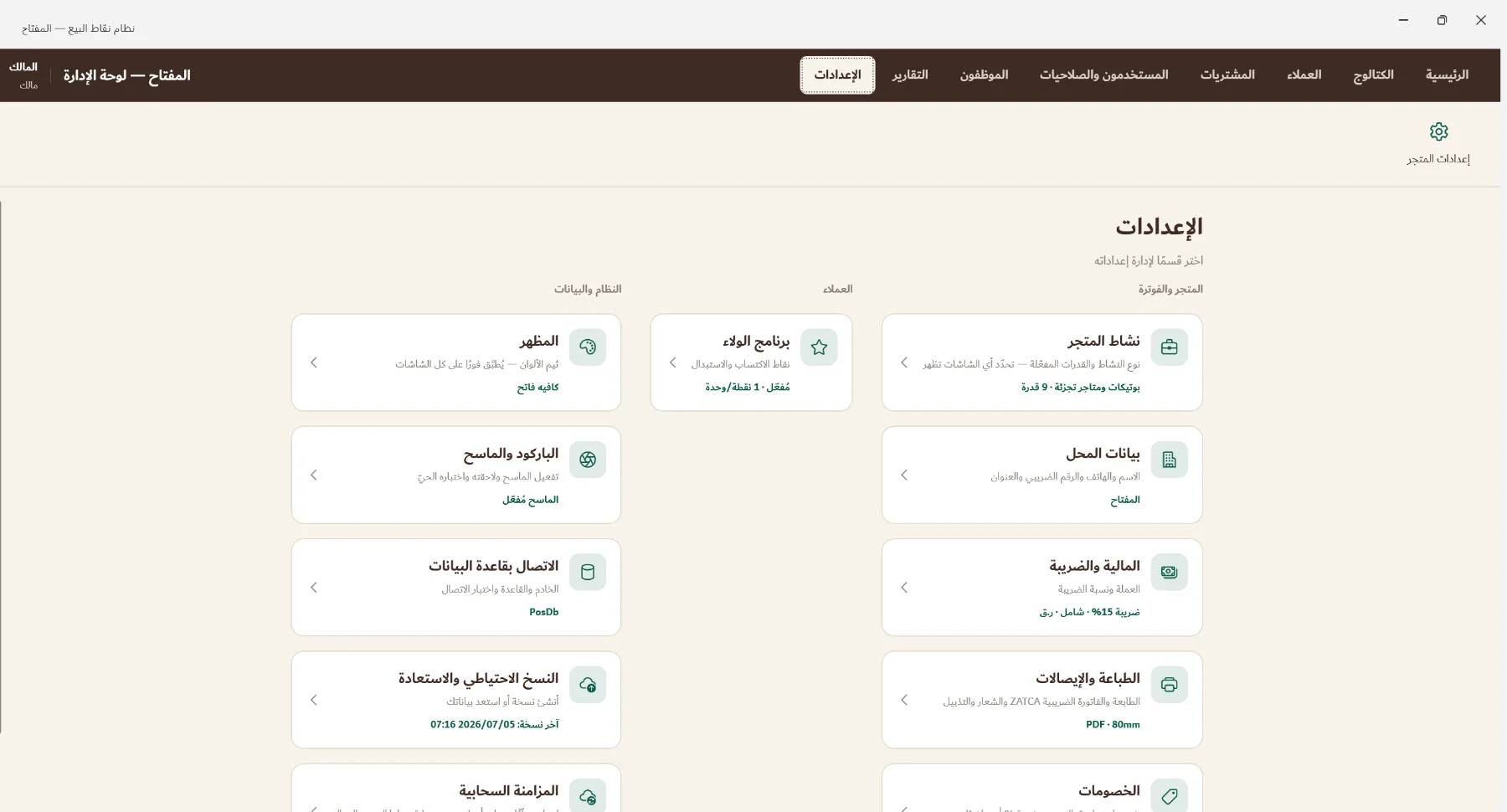Image resolution: width=1507 pixels, height=812 pixels.
Task: Click the scanner icon for الباركود والماسح
Action: coord(588,460)
